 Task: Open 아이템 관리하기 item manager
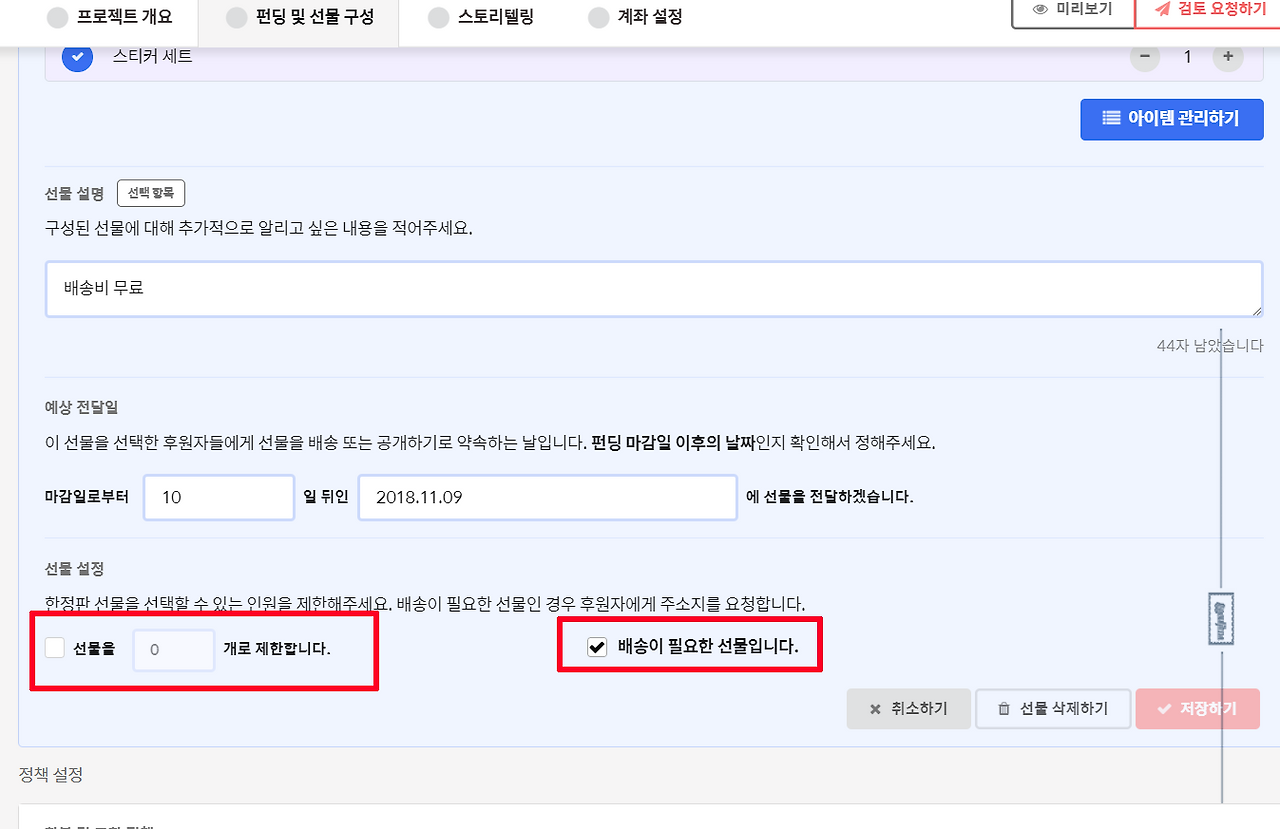click(1171, 119)
